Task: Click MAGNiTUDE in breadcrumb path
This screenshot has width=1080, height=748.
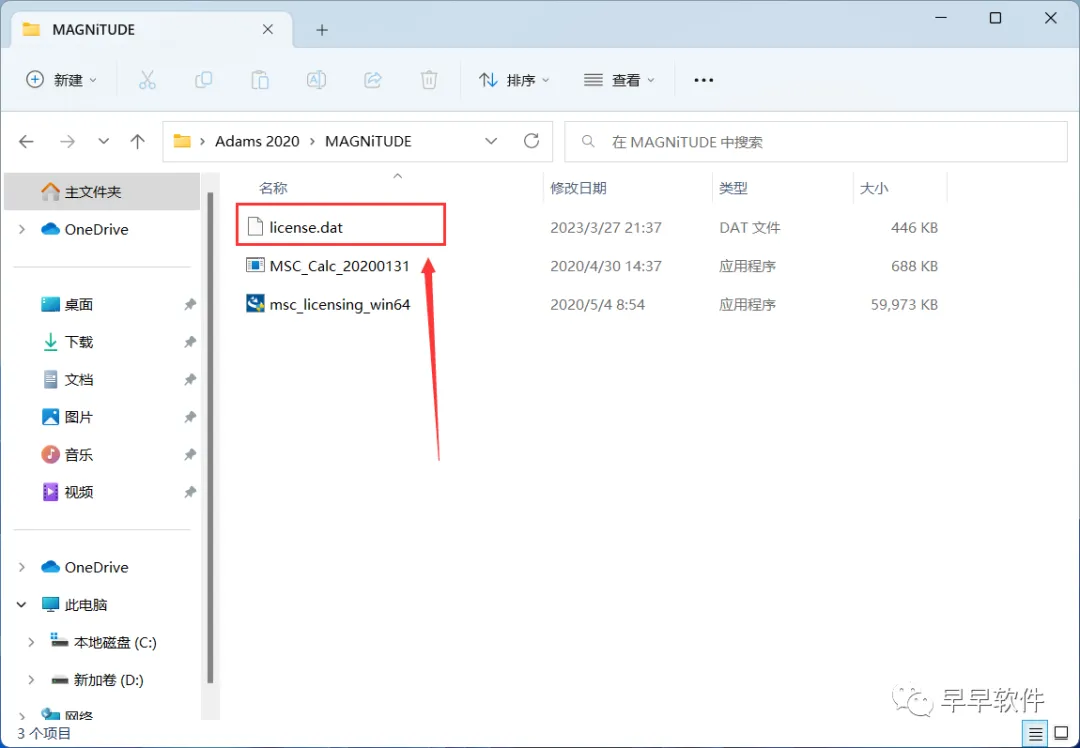Action: [x=368, y=141]
